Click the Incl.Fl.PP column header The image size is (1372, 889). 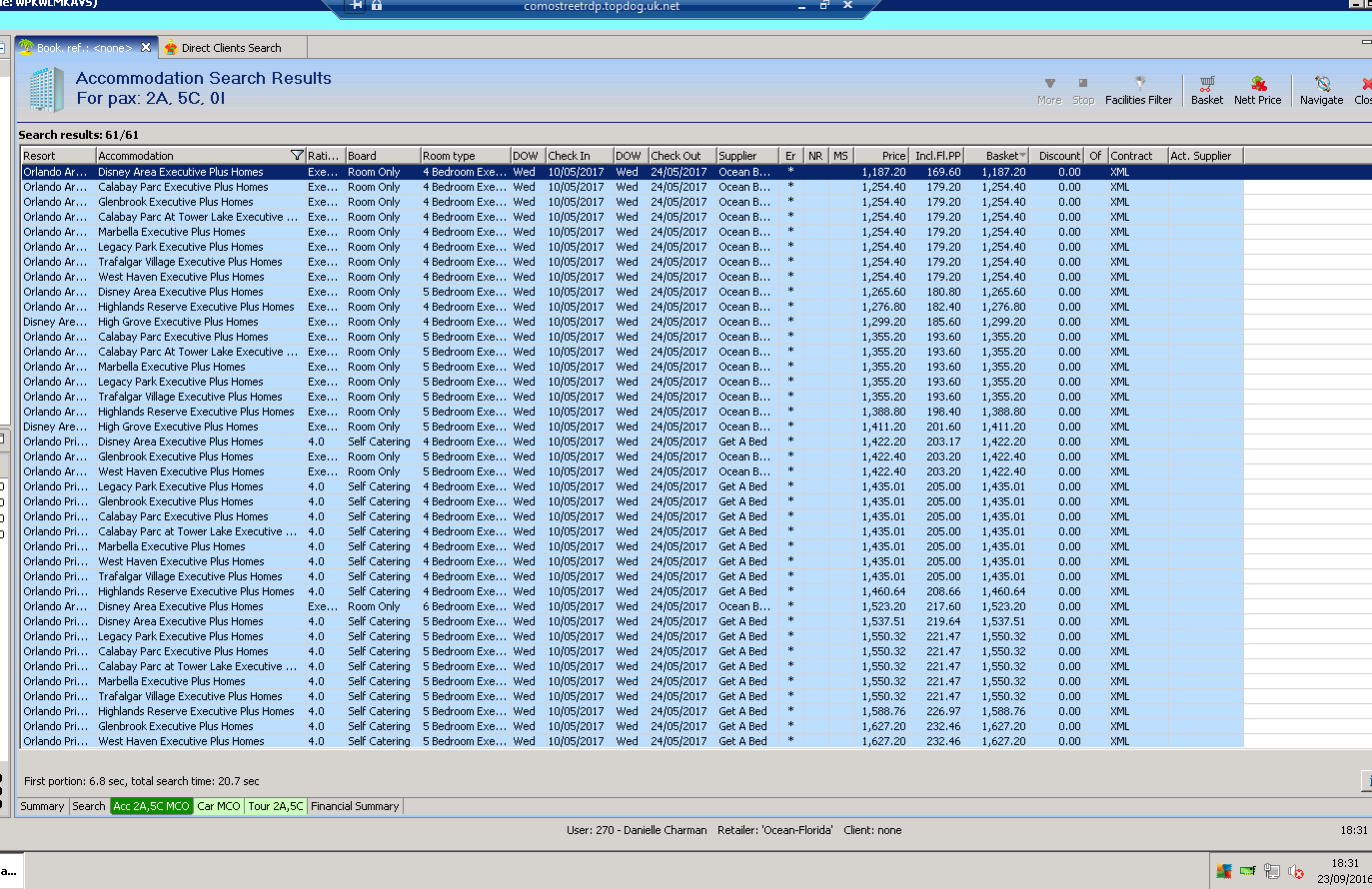point(936,156)
